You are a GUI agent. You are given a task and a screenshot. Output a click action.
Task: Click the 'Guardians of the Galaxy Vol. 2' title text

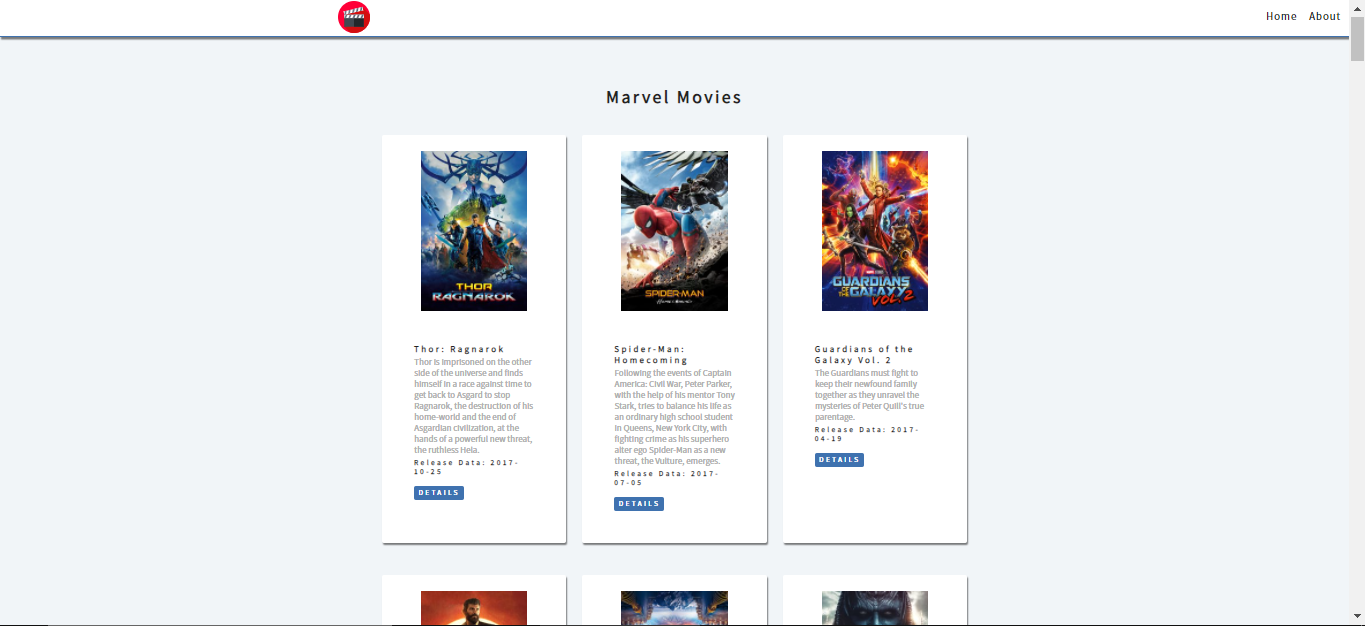(864, 355)
